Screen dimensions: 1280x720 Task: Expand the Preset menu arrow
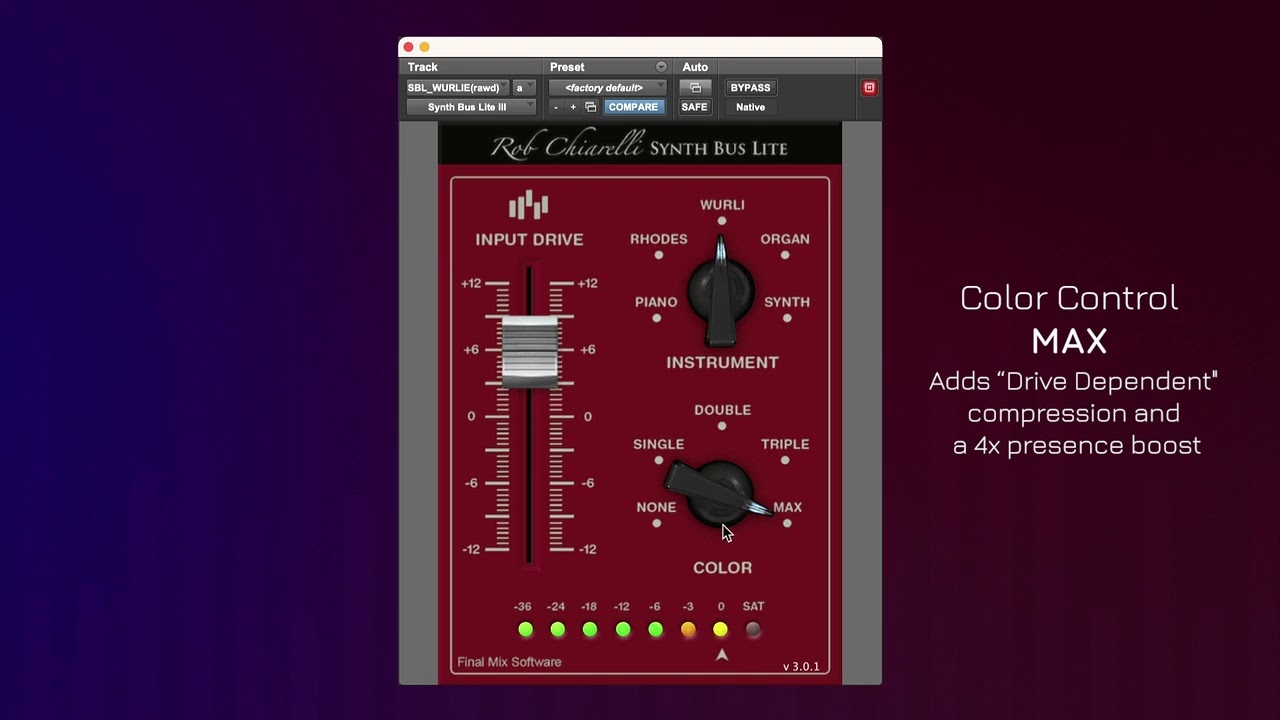click(x=661, y=67)
